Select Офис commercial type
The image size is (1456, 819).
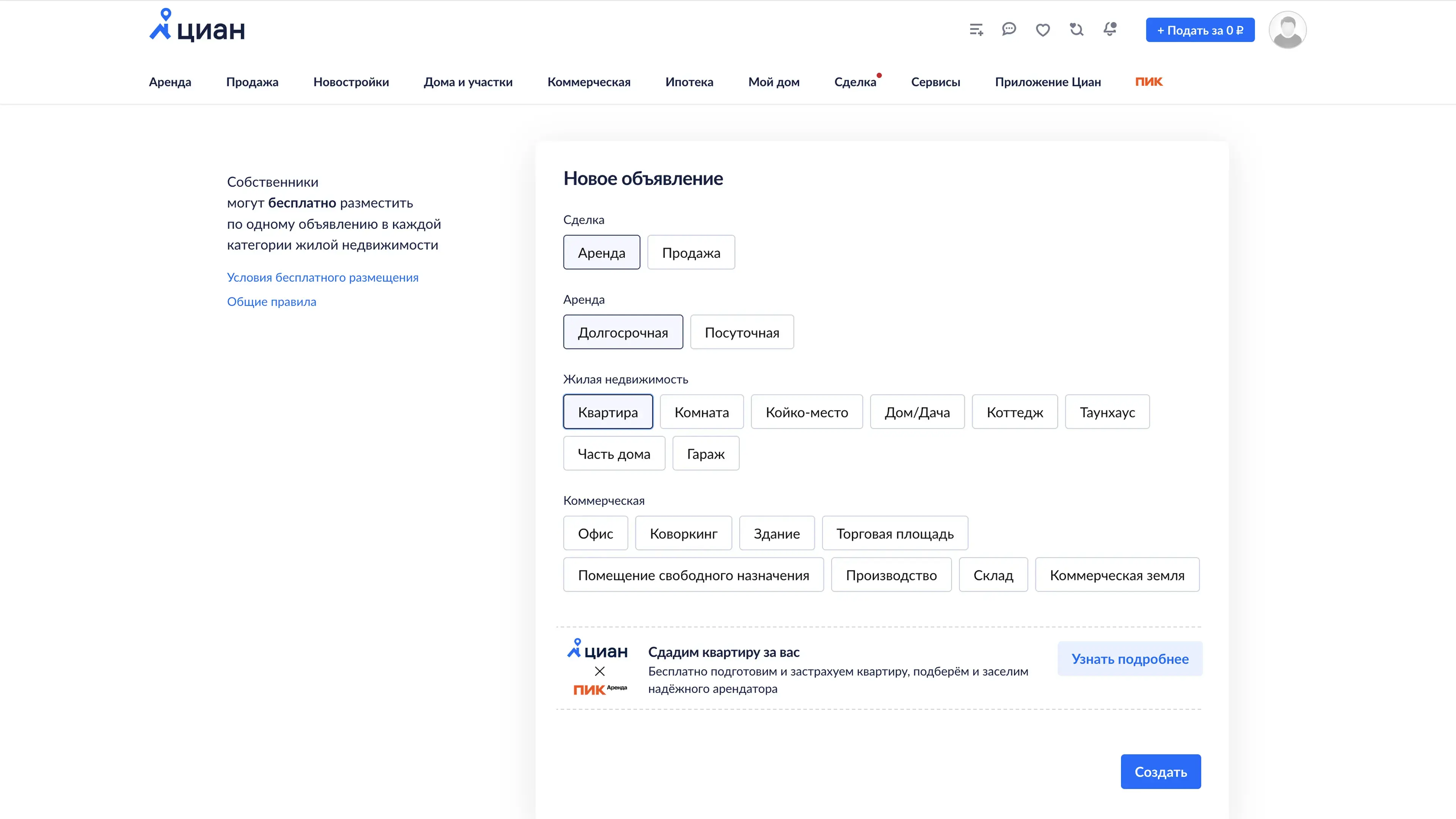click(595, 533)
